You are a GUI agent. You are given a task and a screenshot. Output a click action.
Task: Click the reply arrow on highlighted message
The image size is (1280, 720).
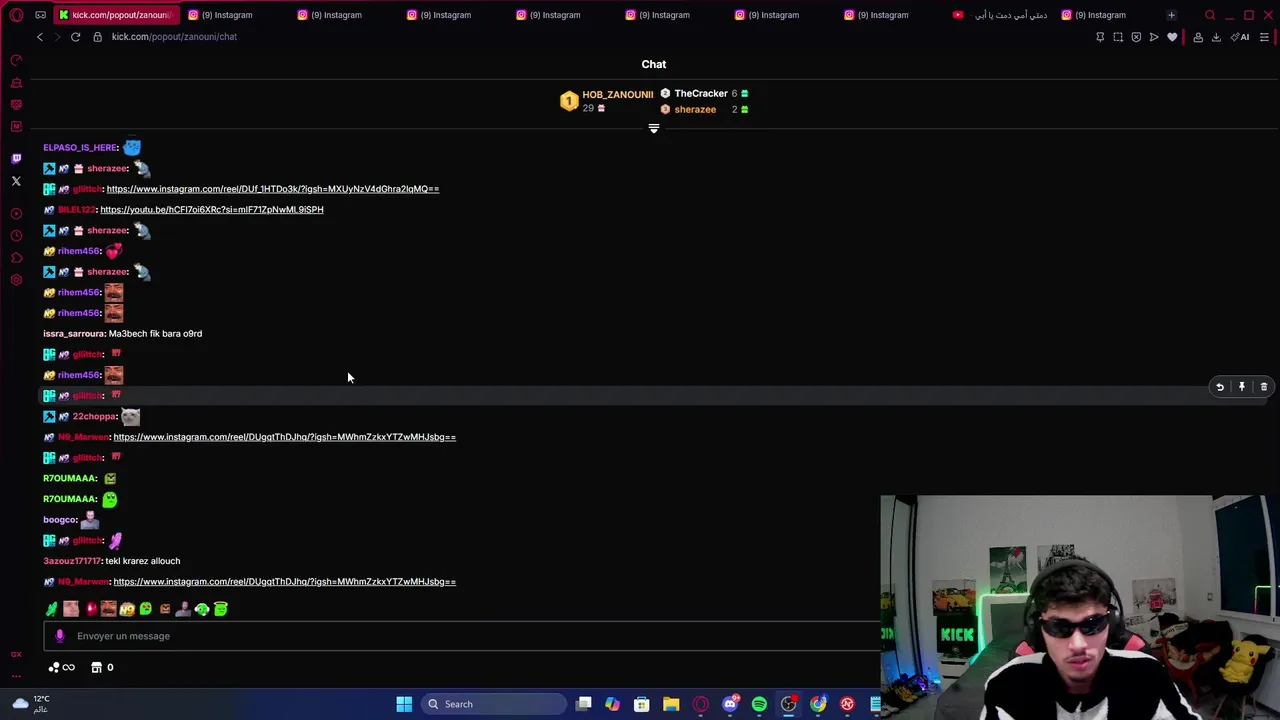(1220, 387)
